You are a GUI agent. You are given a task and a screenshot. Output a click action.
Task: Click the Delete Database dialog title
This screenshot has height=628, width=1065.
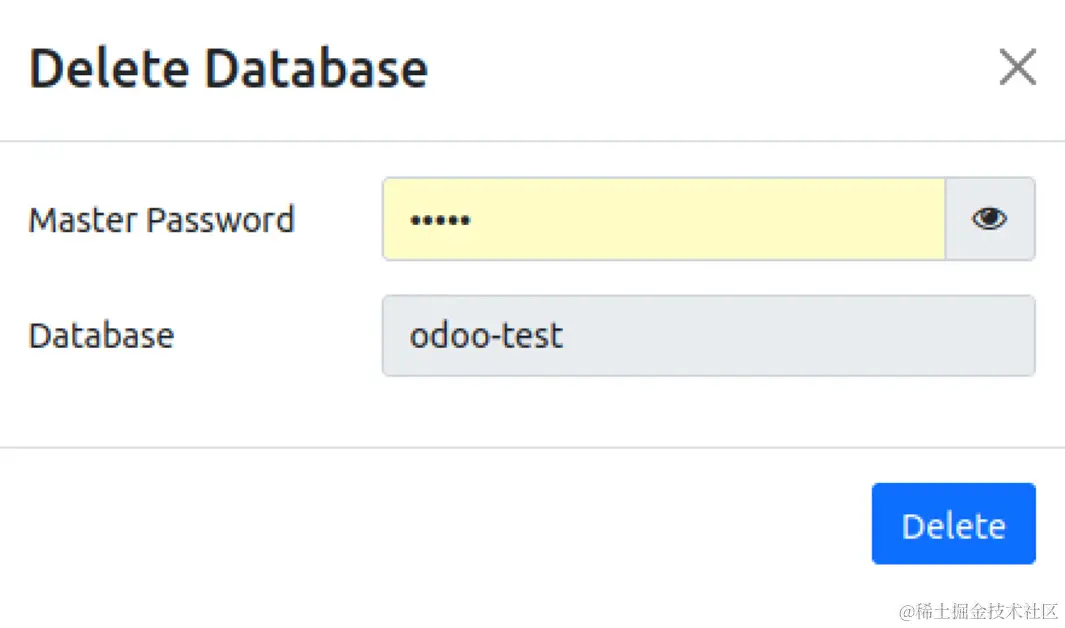[x=228, y=69]
